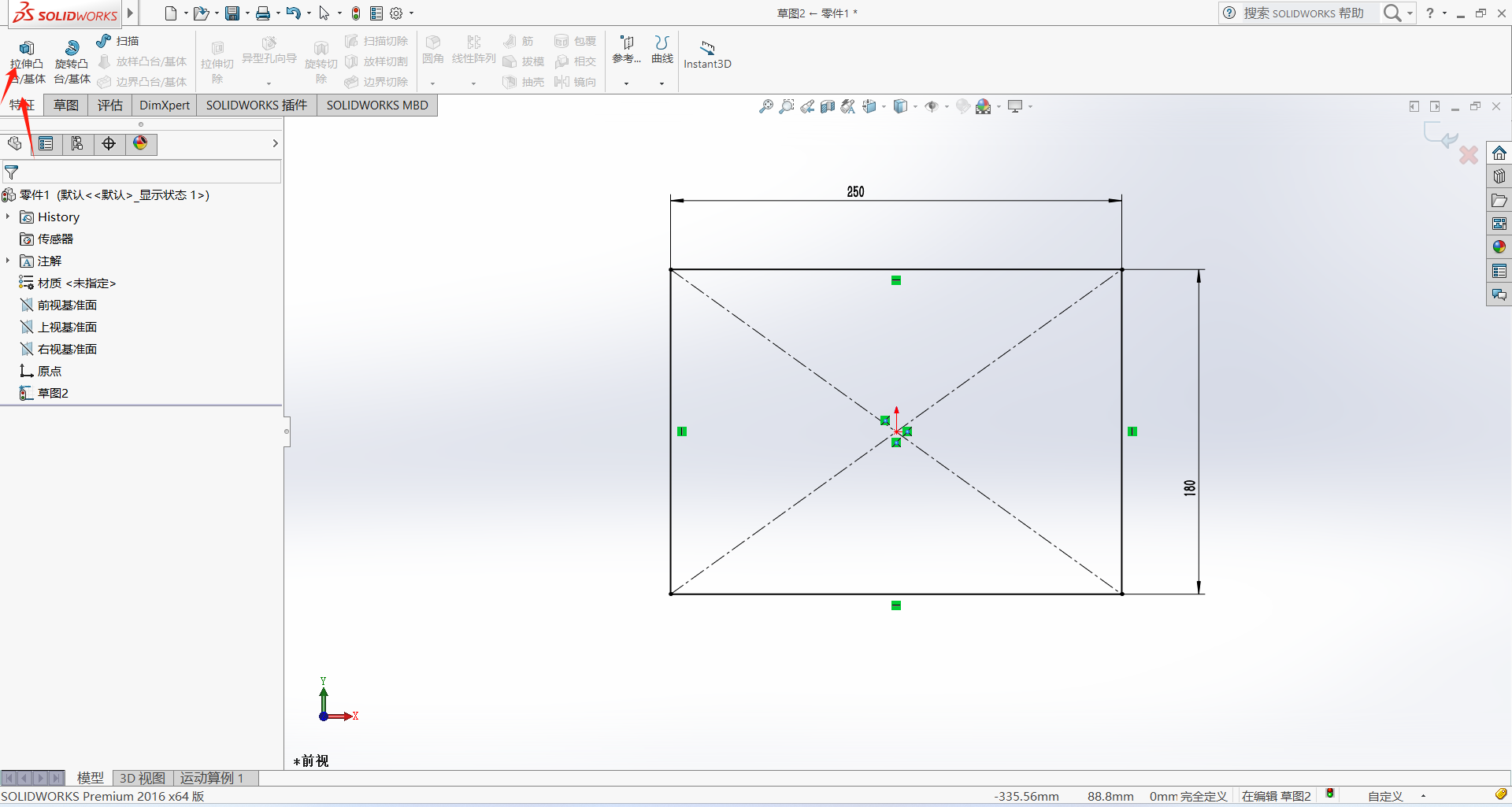Image resolution: width=1512 pixels, height=807 pixels.
Task: Click the Rebuild traffic light icon
Action: (356, 13)
